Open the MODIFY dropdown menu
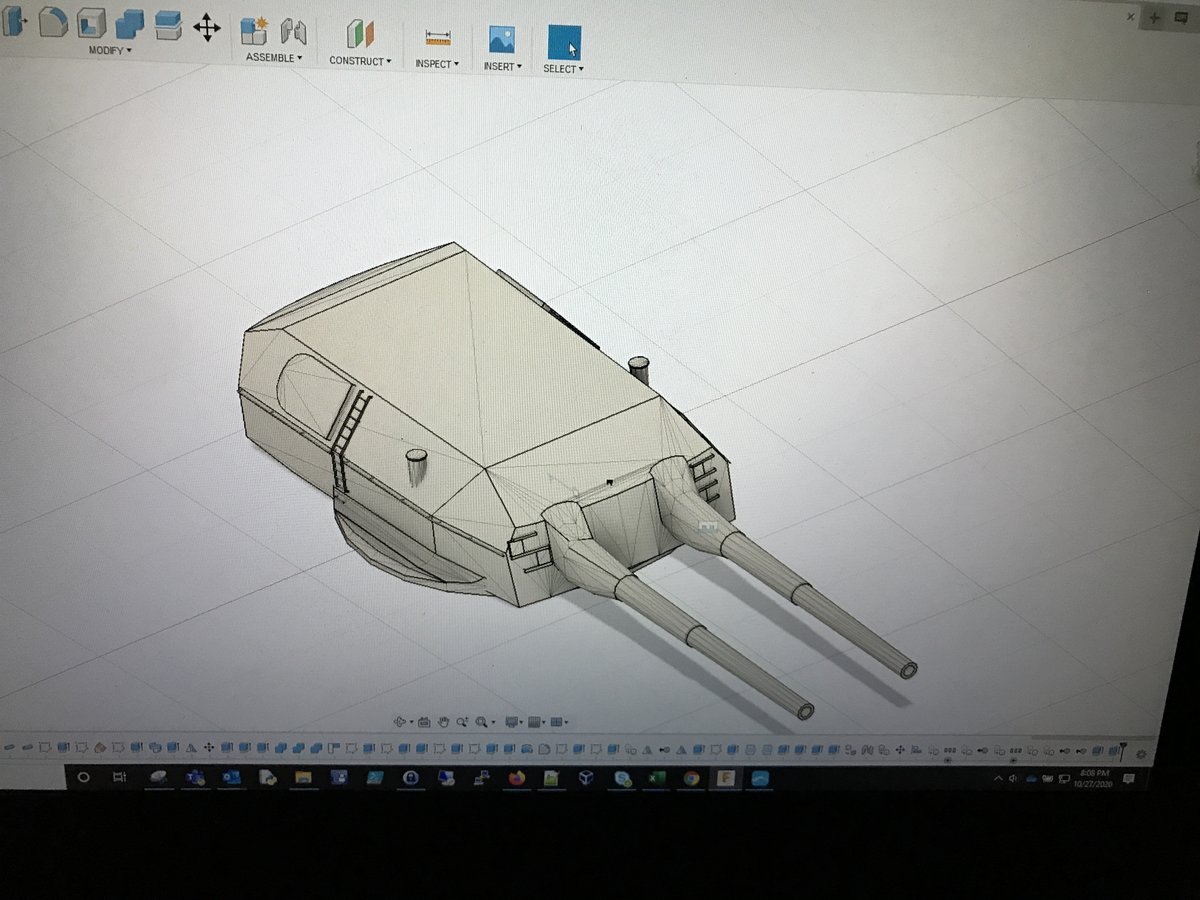The width and height of the screenshot is (1200, 900). coord(110,50)
